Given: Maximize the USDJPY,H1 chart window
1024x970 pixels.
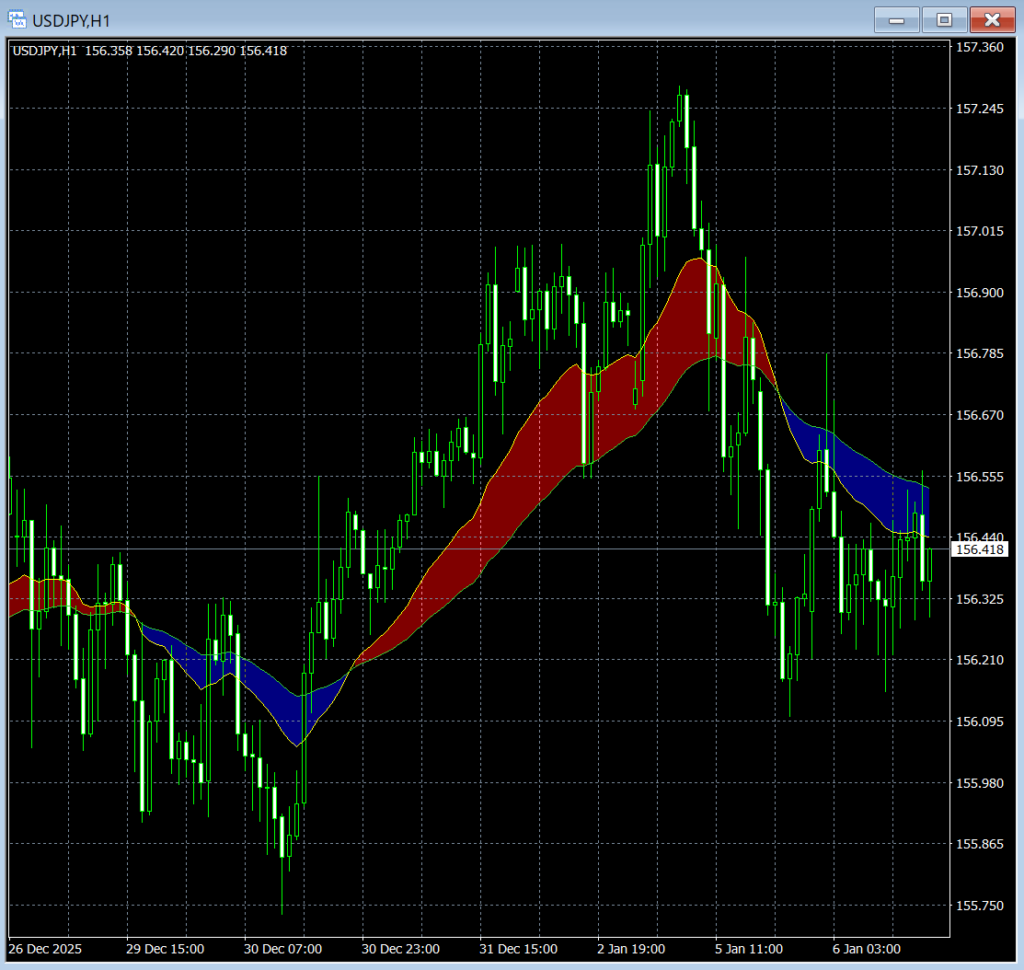Looking at the screenshot, I should (944, 20).
